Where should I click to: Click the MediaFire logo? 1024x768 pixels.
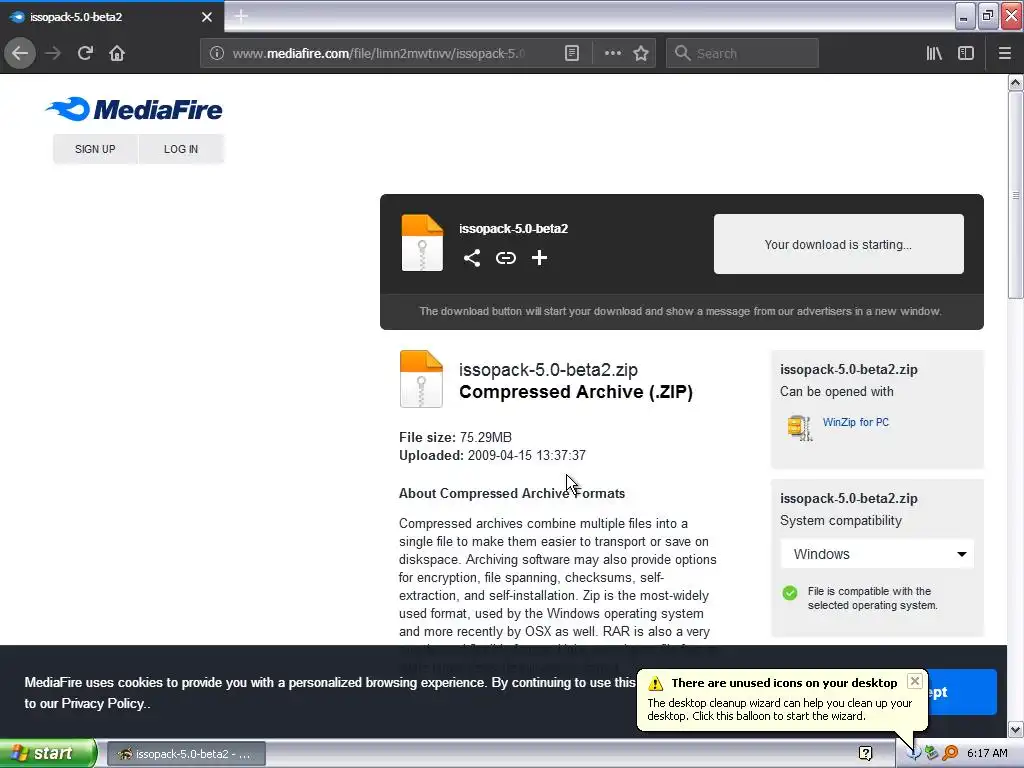pos(134,109)
